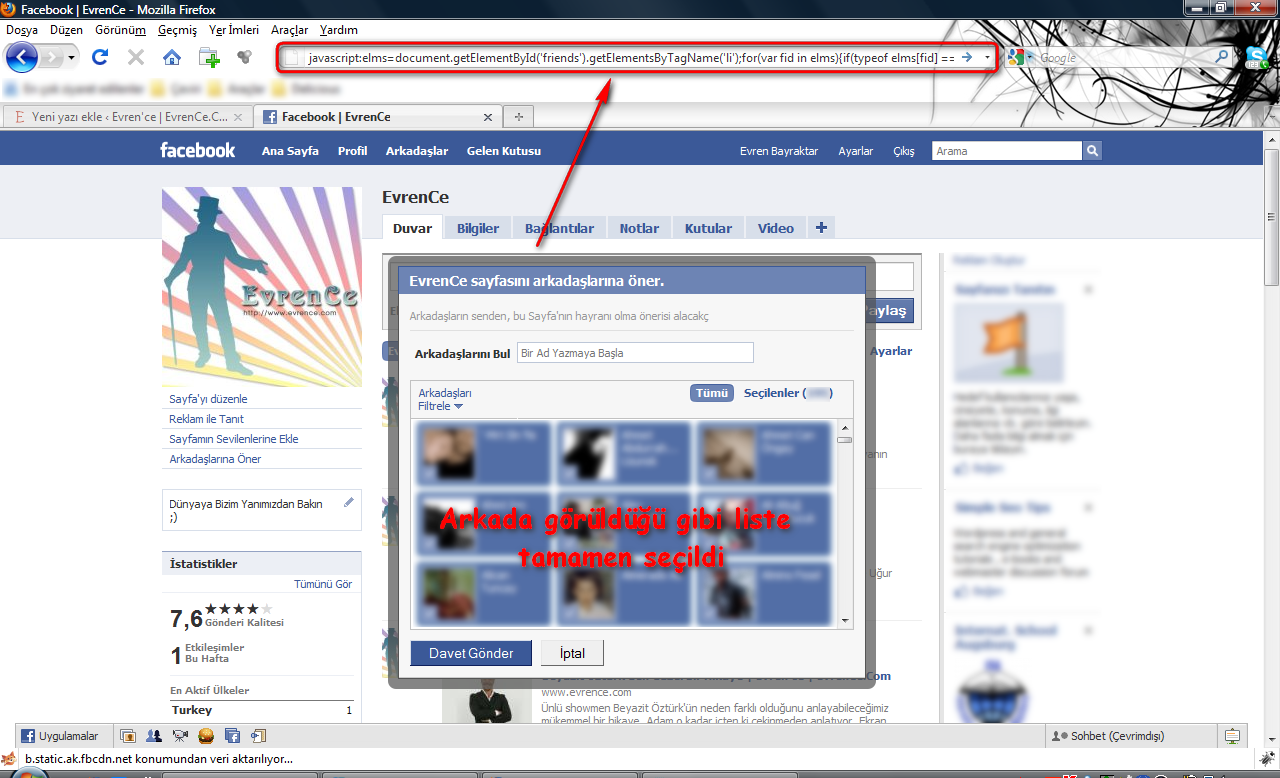Select the Video page tab

tap(775, 228)
